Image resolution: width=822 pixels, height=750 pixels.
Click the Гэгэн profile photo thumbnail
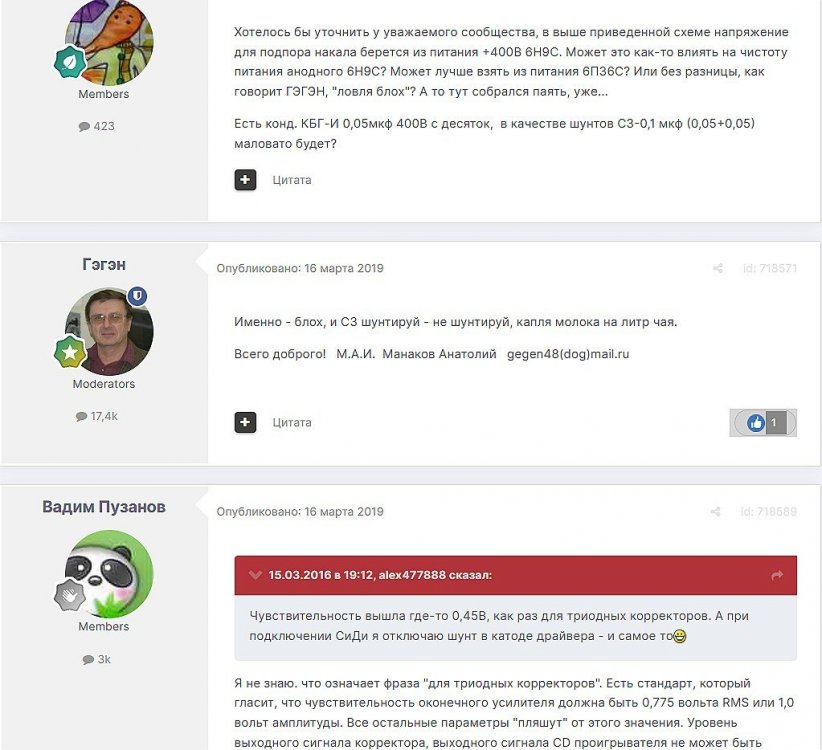point(109,331)
